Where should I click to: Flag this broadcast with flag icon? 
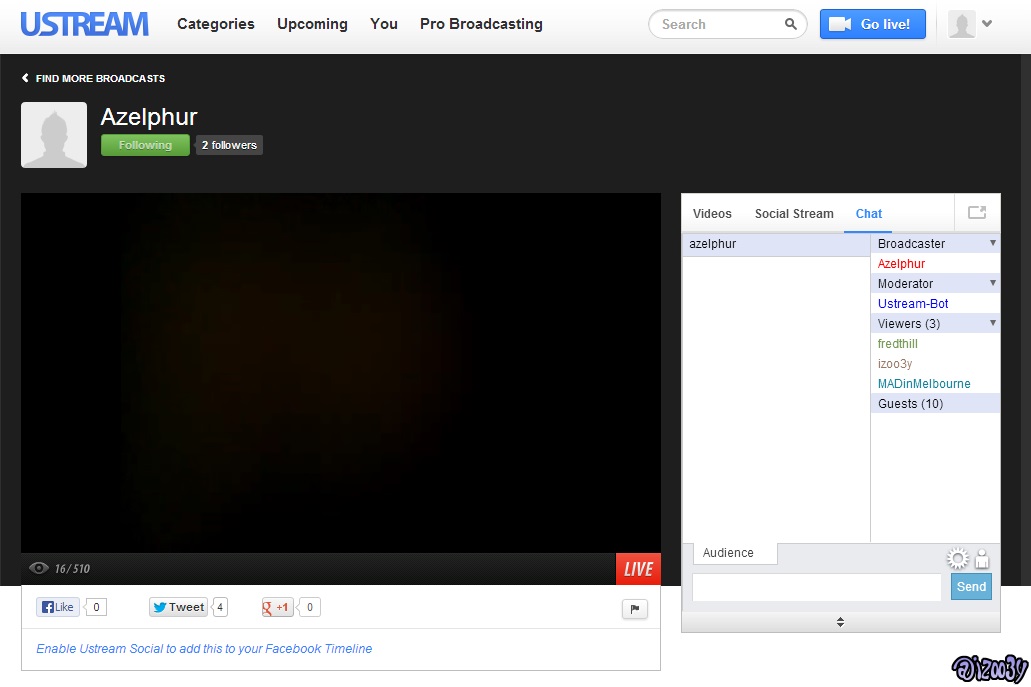pos(635,608)
